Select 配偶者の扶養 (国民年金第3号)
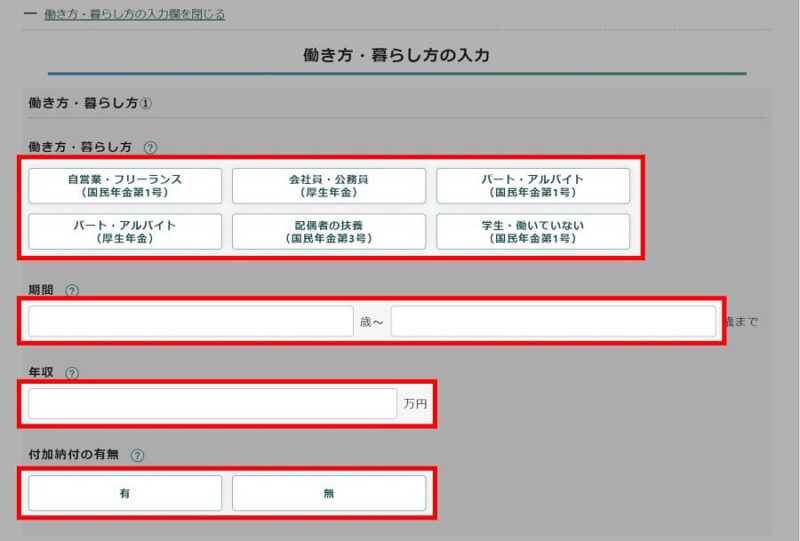 pos(329,232)
